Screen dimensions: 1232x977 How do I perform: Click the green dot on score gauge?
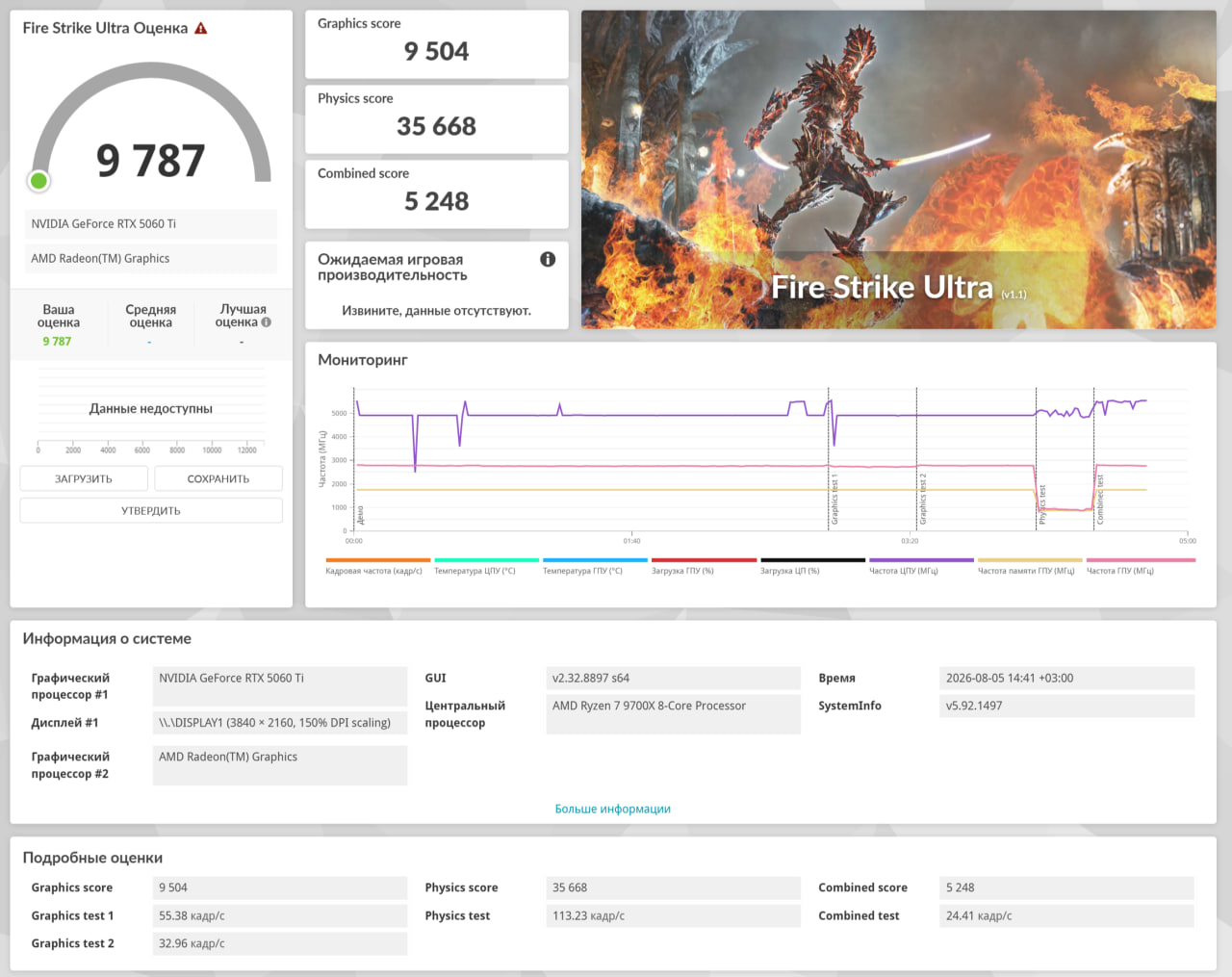point(38,180)
